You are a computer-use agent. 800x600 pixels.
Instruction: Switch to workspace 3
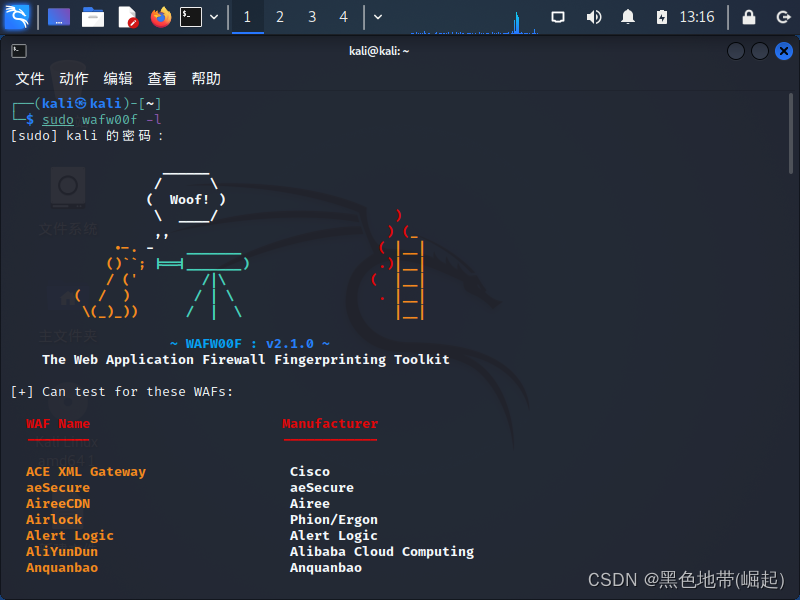[312, 17]
